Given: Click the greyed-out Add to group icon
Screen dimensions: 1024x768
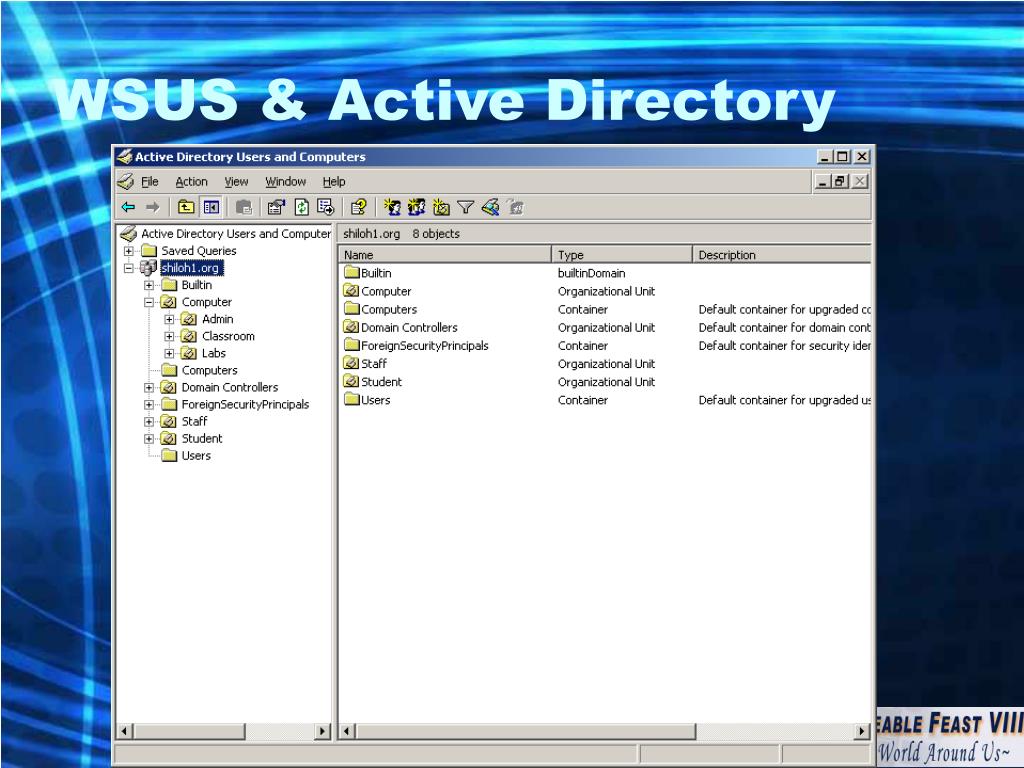Looking at the screenshot, I should (x=515, y=208).
